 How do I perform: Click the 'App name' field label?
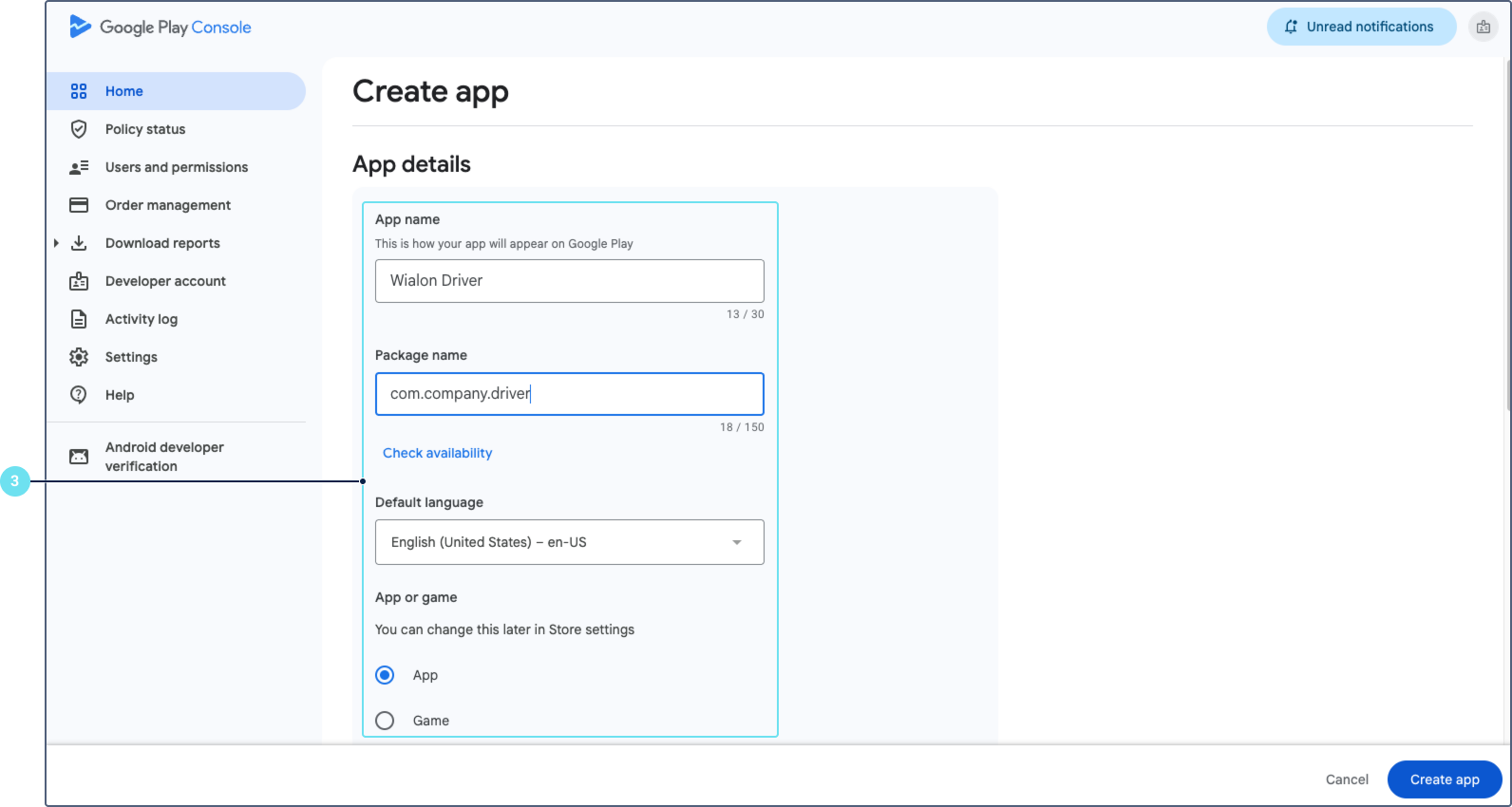[x=407, y=219]
